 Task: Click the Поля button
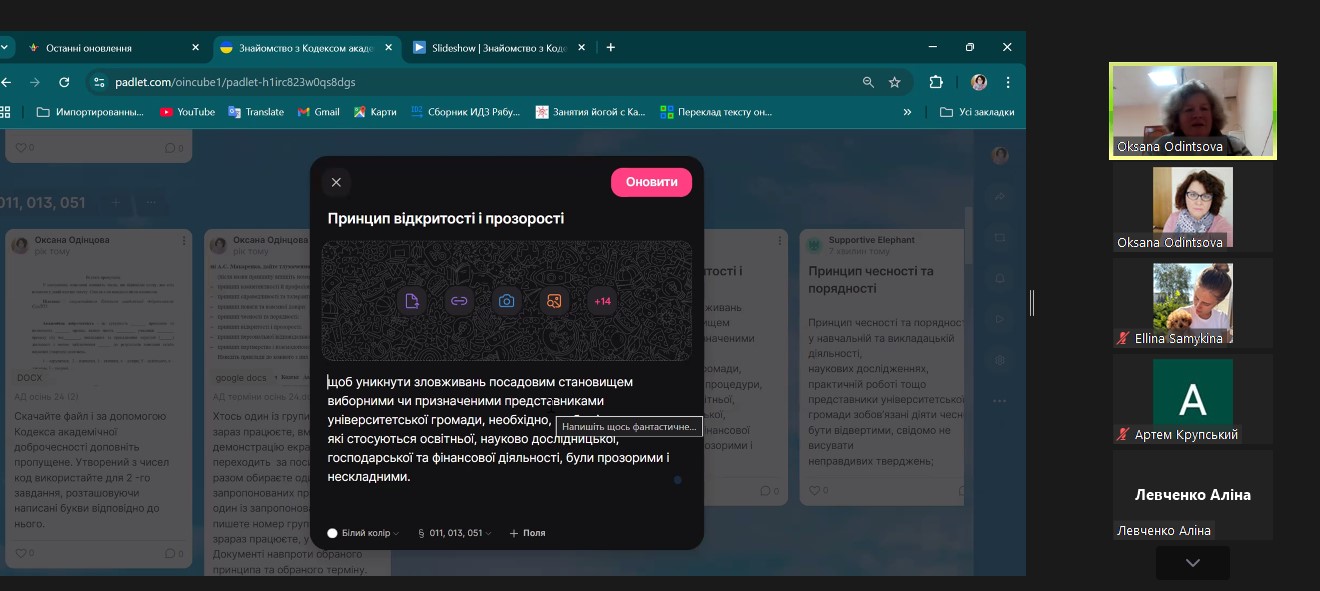527,533
